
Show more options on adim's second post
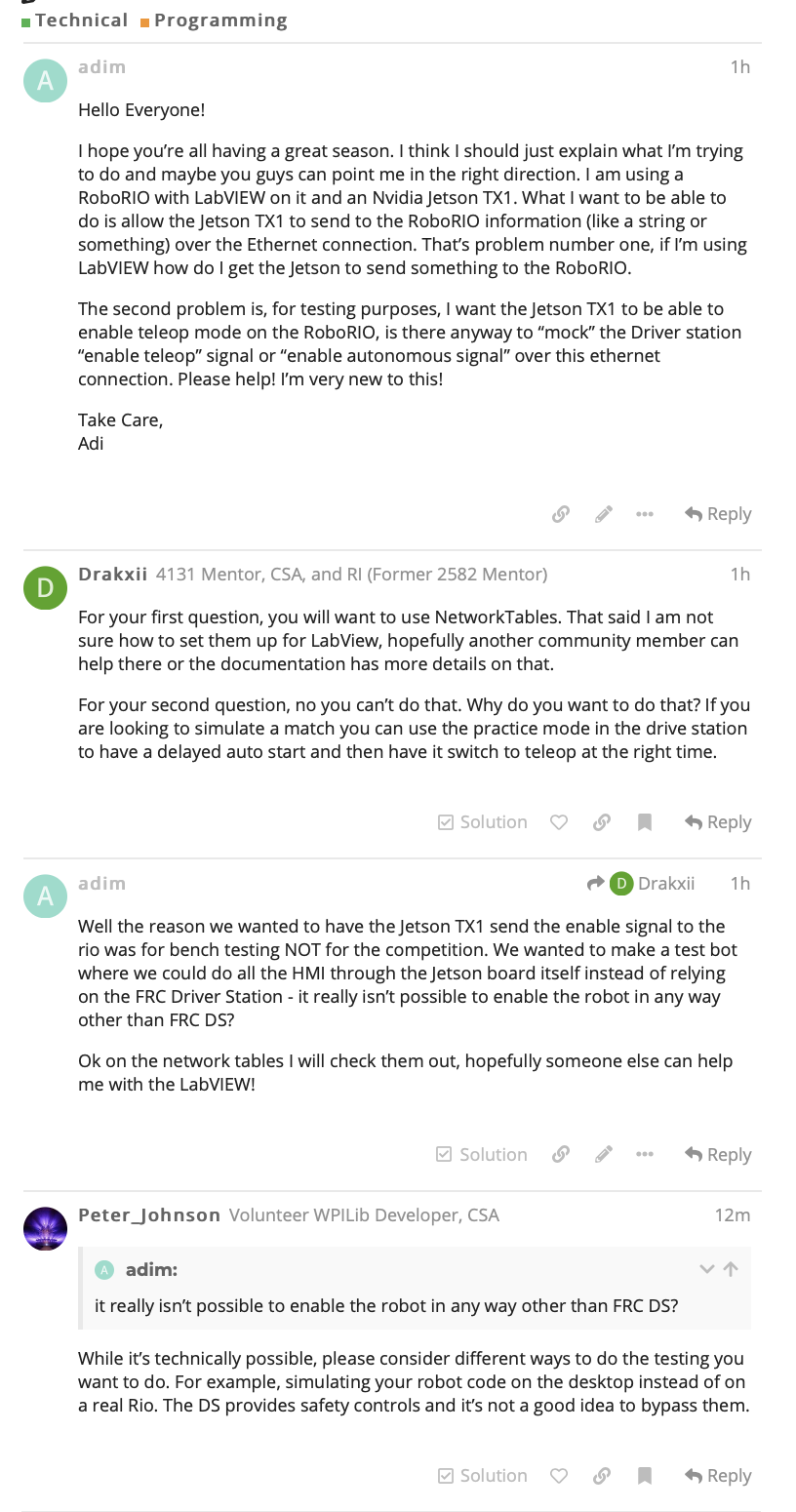coord(645,1155)
